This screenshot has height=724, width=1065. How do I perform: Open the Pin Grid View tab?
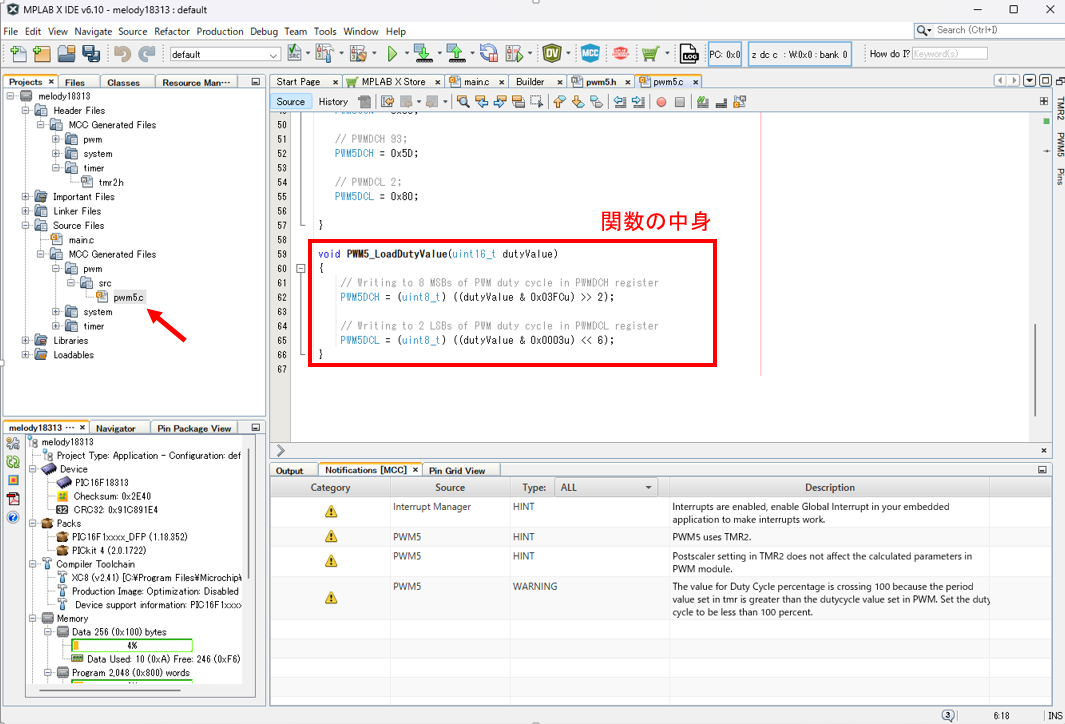click(x=457, y=470)
